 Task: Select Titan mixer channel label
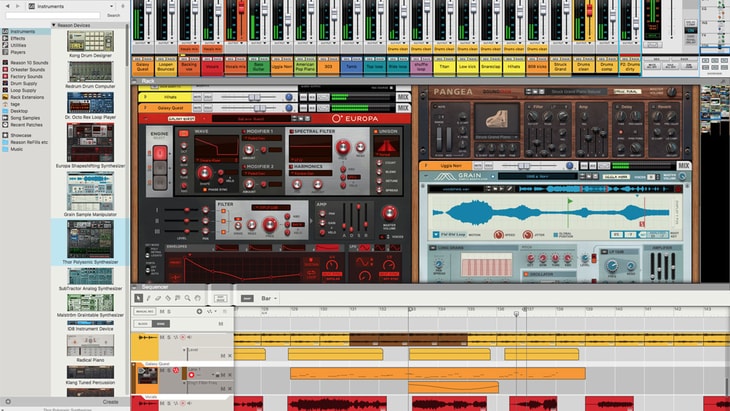pyautogui.click(x=444, y=68)
